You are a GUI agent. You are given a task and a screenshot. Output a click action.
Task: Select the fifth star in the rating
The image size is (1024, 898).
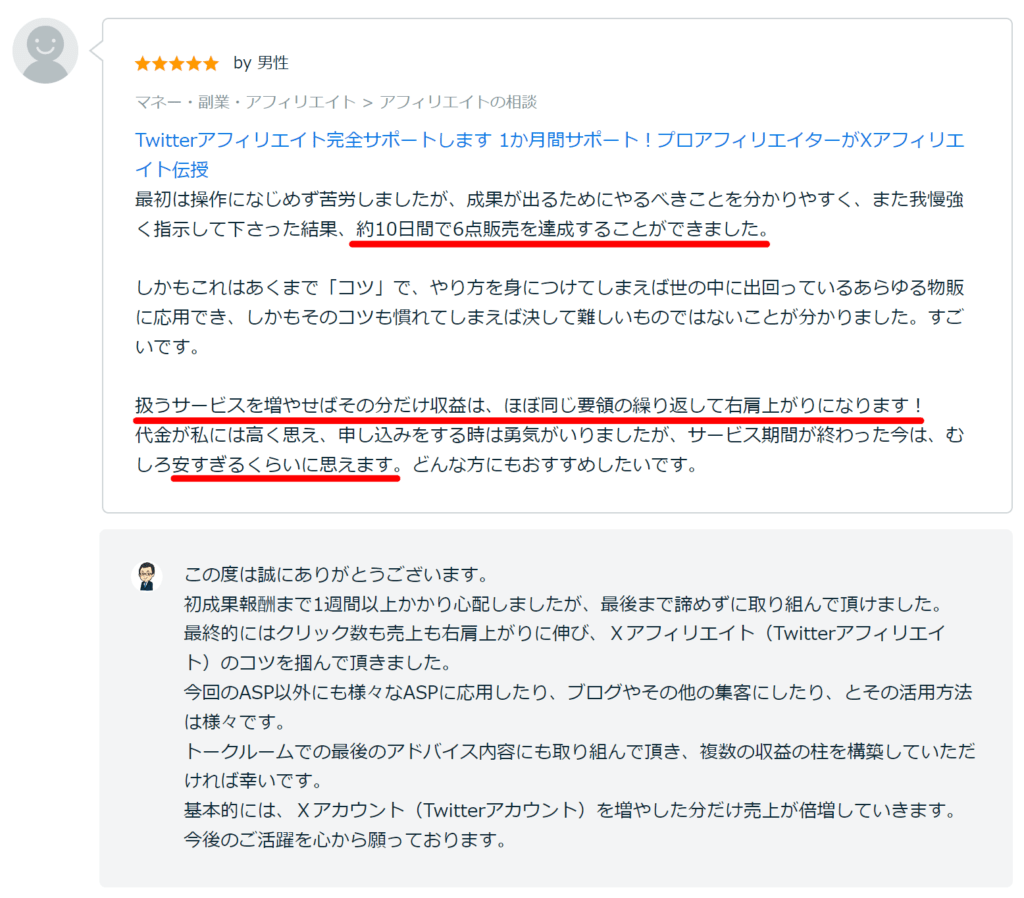[212, 62]
